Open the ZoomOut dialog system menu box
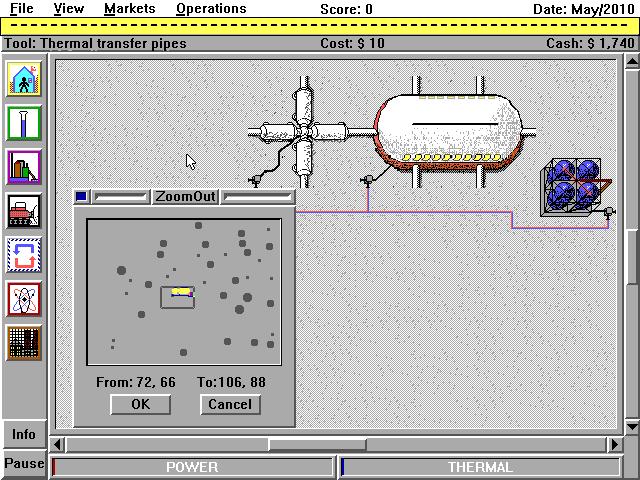640x480 pixels. click(x=82, y=197)
